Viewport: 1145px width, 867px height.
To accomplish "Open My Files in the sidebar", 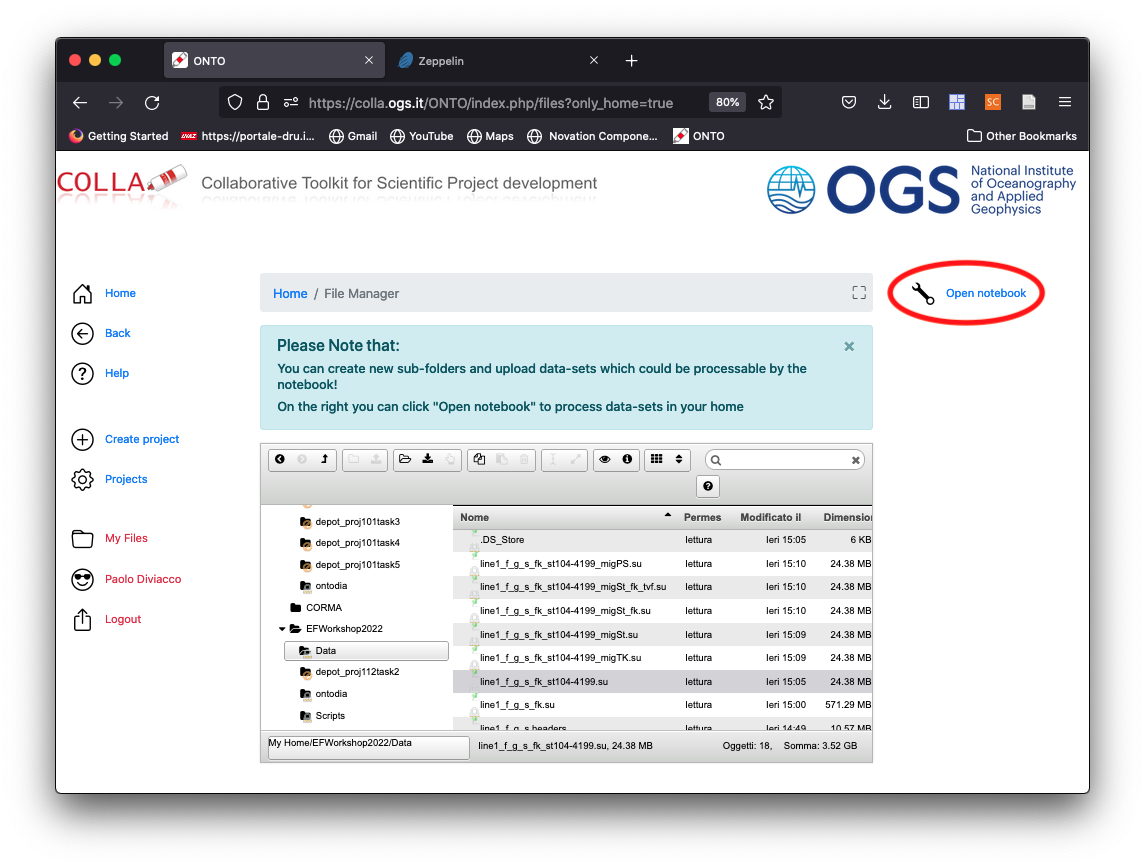I will [126, 538].
